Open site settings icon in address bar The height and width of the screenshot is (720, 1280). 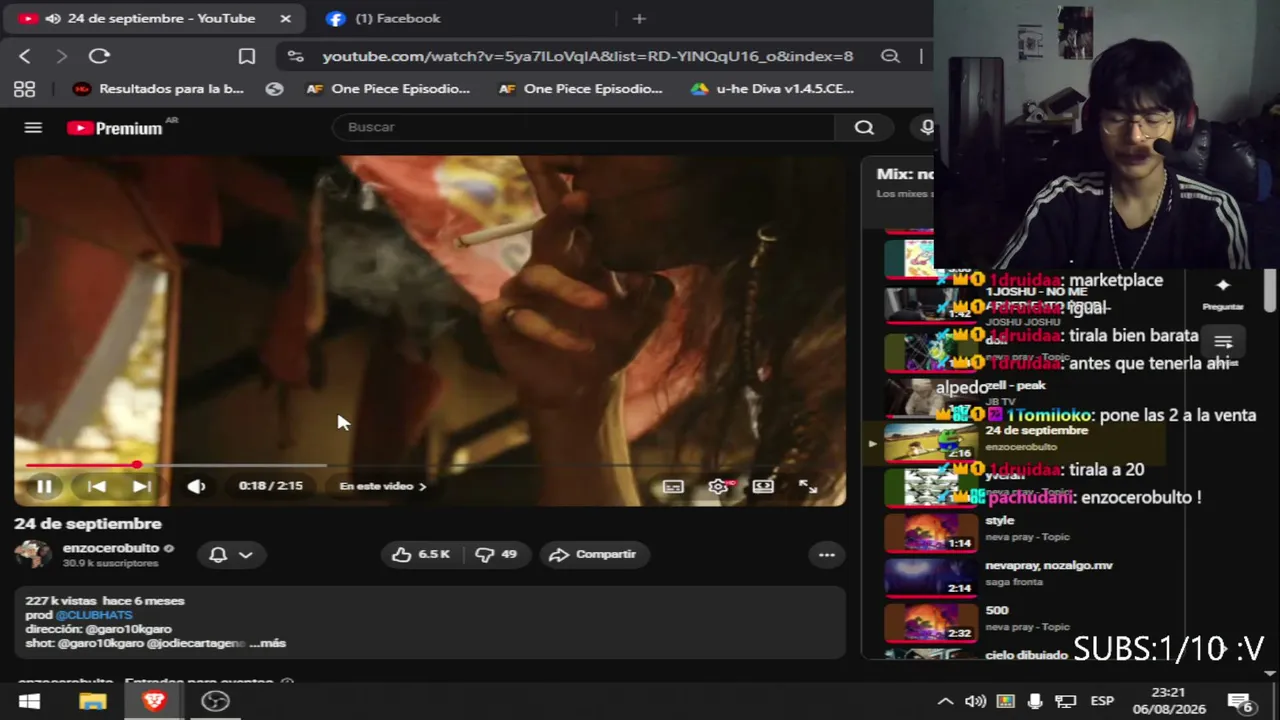pyautogui.click(x=295, y=56)
